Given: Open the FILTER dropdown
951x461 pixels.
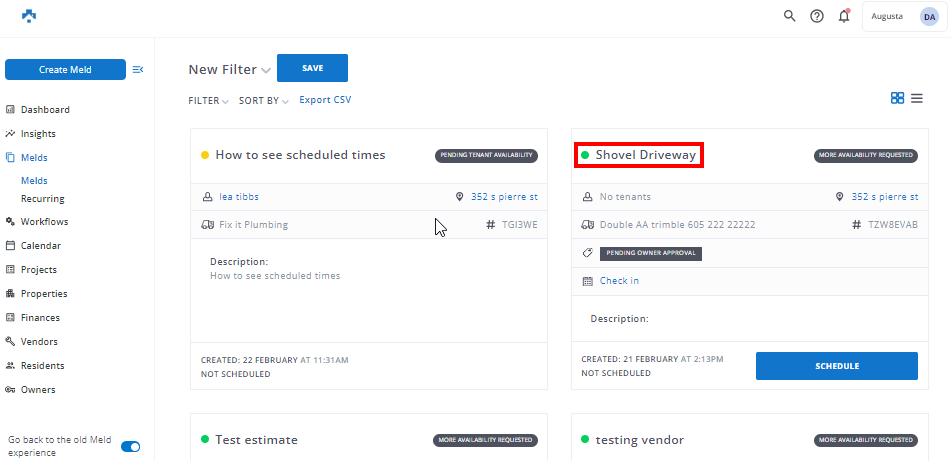Looking at the screenshot, I should 208,101.
